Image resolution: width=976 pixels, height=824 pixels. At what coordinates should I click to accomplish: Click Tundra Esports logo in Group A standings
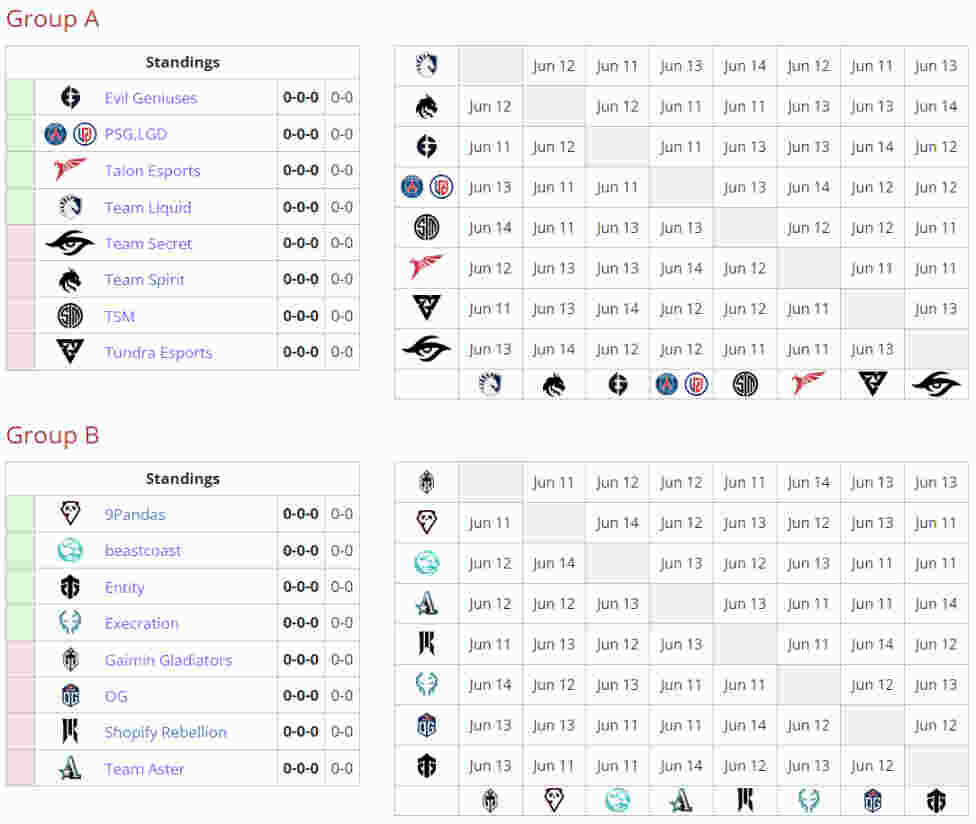coord(70,352)
